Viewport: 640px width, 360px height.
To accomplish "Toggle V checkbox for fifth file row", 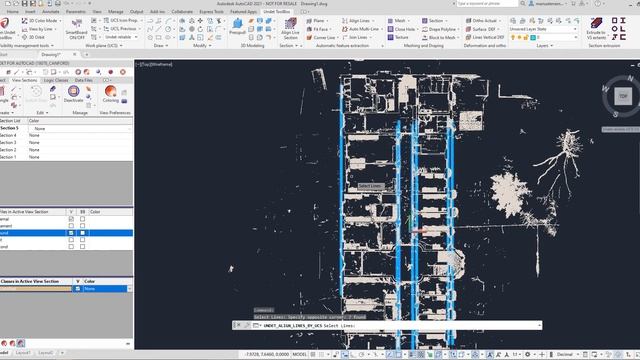I will click(71, 247).
